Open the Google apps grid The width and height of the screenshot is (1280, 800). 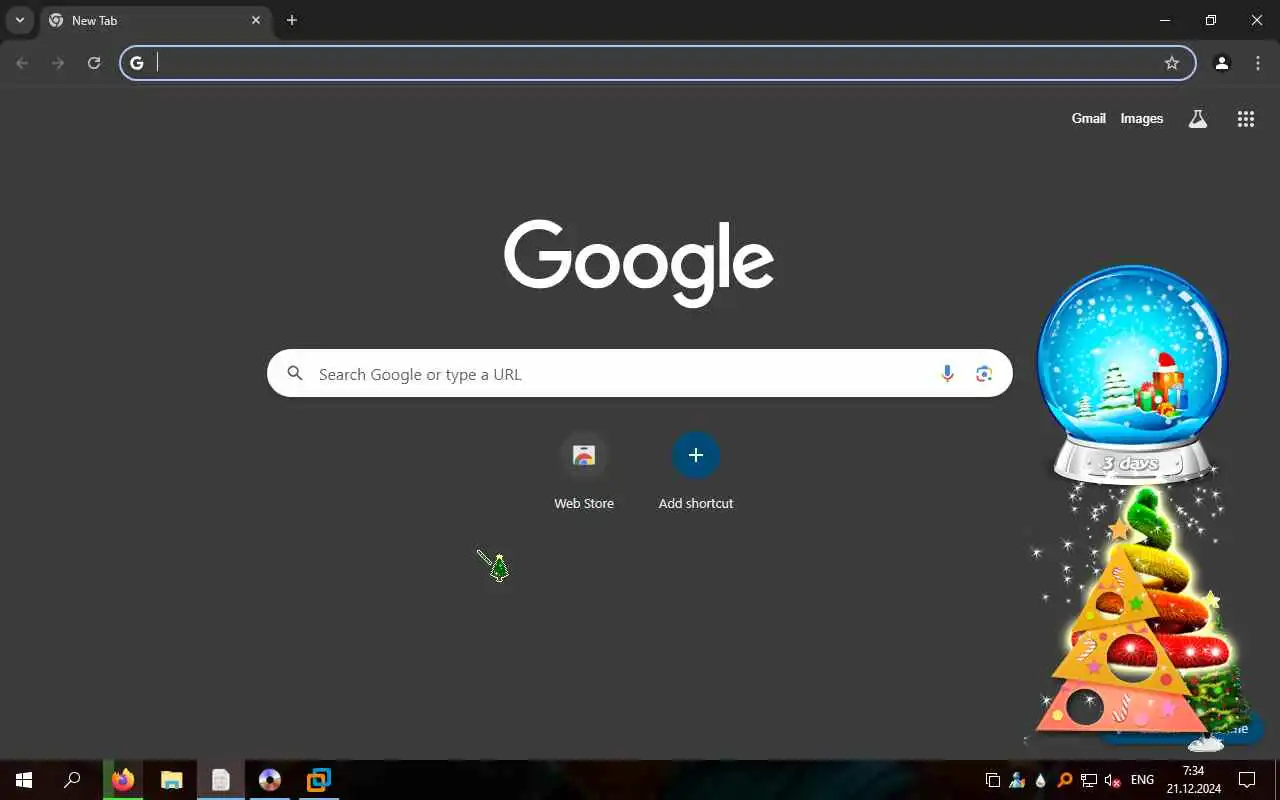[1245, 119]
